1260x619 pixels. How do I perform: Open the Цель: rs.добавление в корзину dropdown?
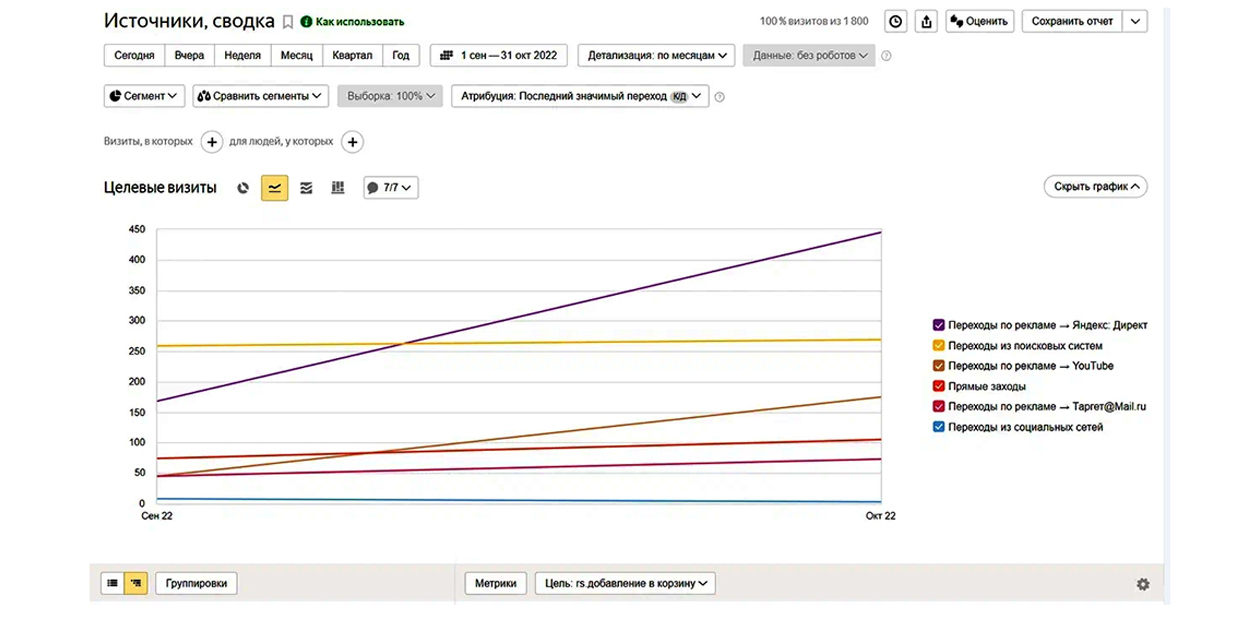[x=625, y=583]
